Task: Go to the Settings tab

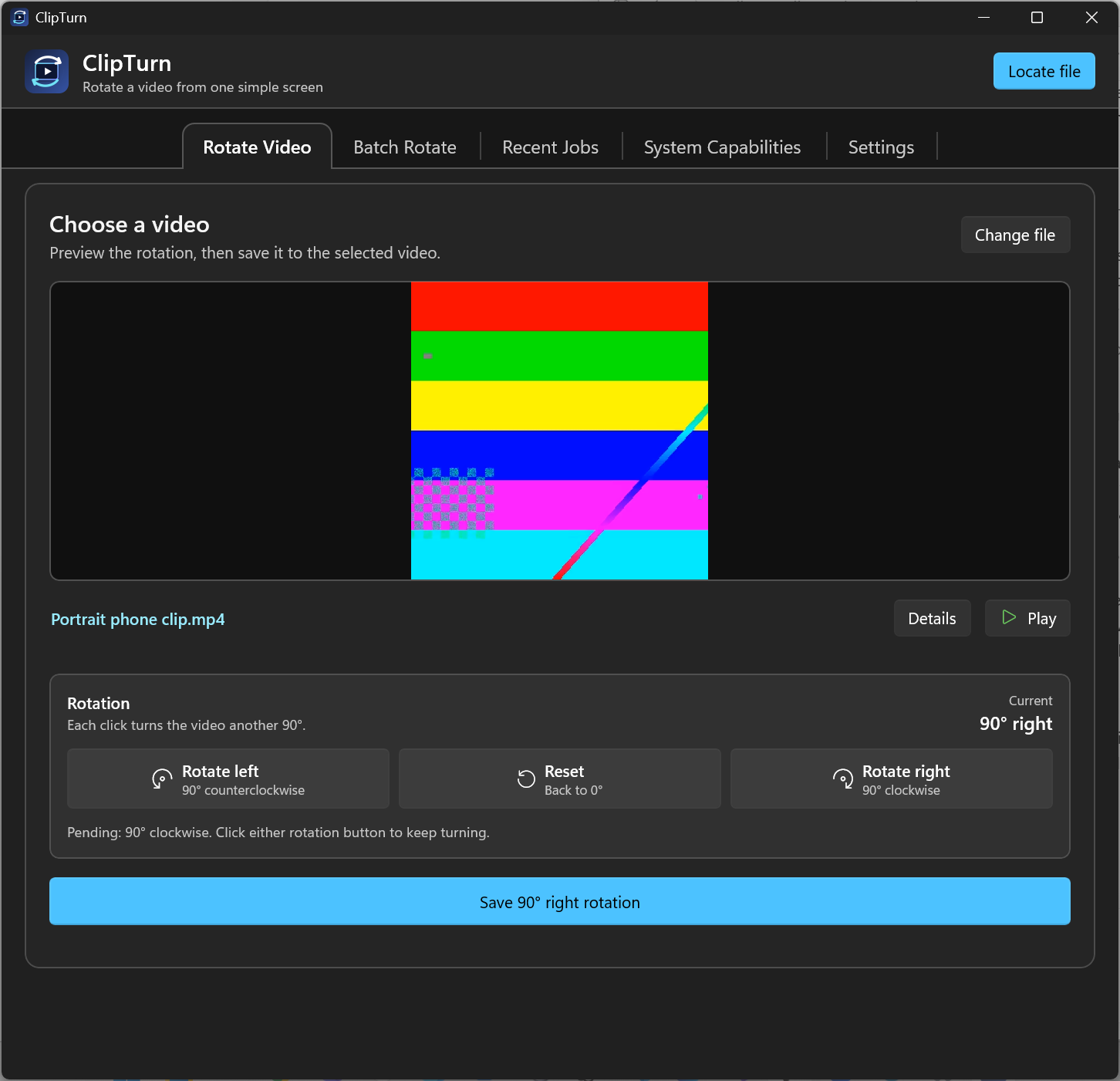Action: [881, 147]
